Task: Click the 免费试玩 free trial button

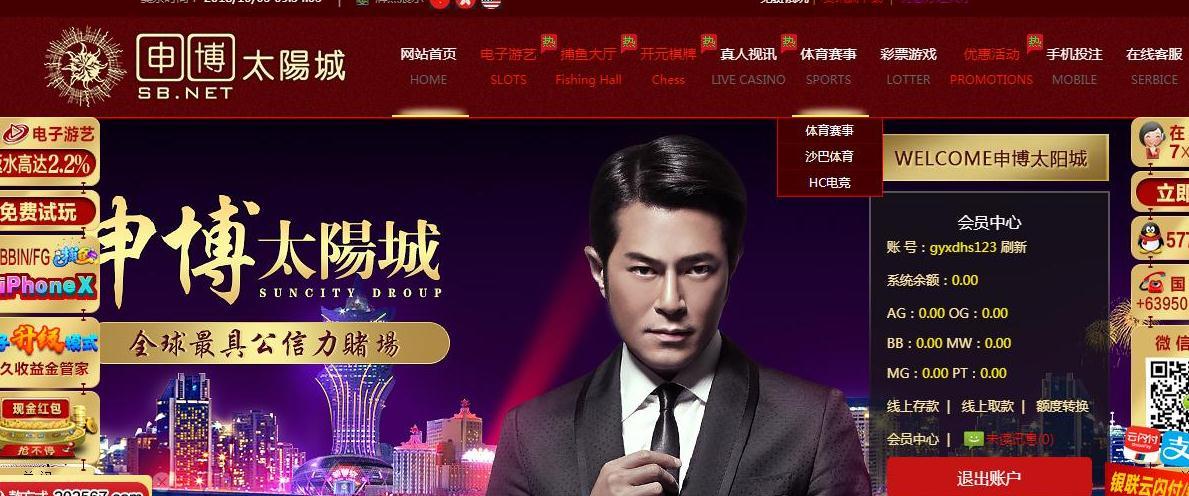Action: coord(49,212)
